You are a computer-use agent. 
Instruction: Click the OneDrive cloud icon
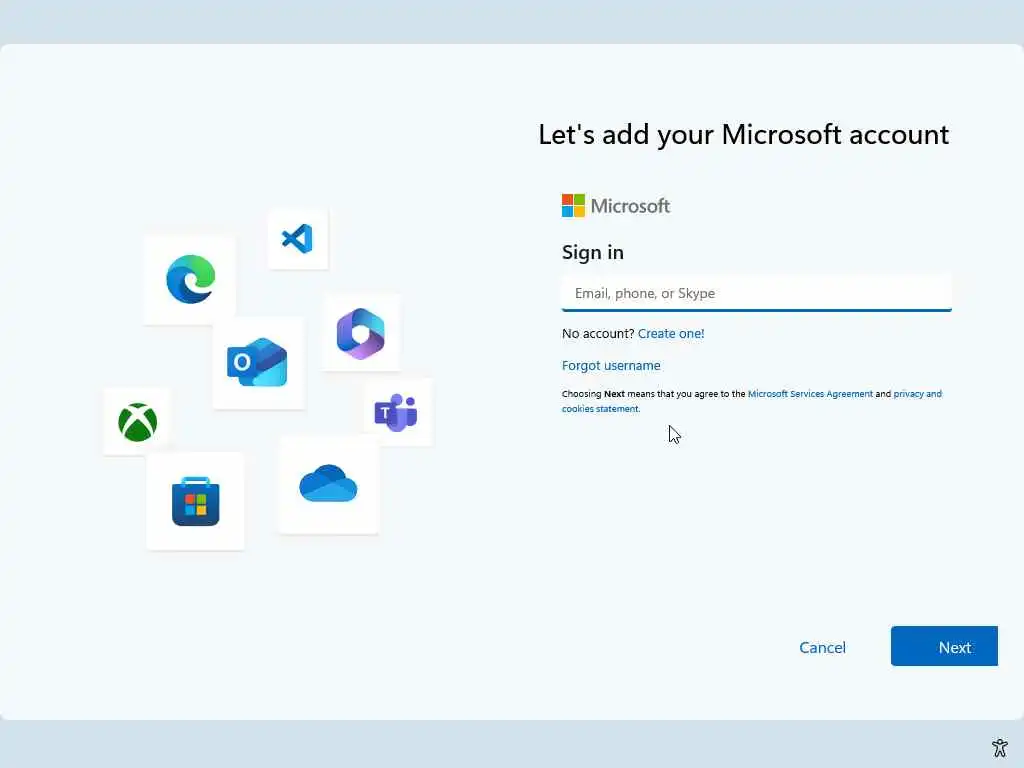pos(328,484)
